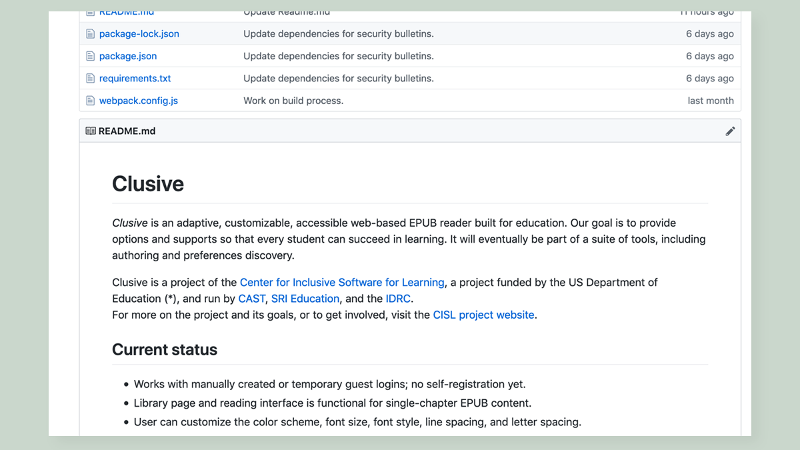Follow the IDRC link
800x450 pixels.
[398, 298]
